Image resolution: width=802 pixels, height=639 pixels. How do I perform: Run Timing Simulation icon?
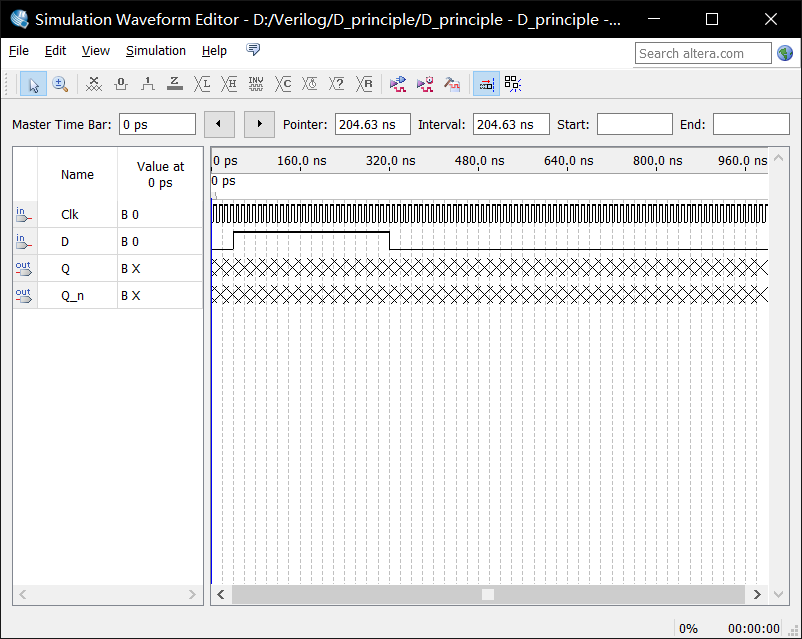tap(425, 84)
